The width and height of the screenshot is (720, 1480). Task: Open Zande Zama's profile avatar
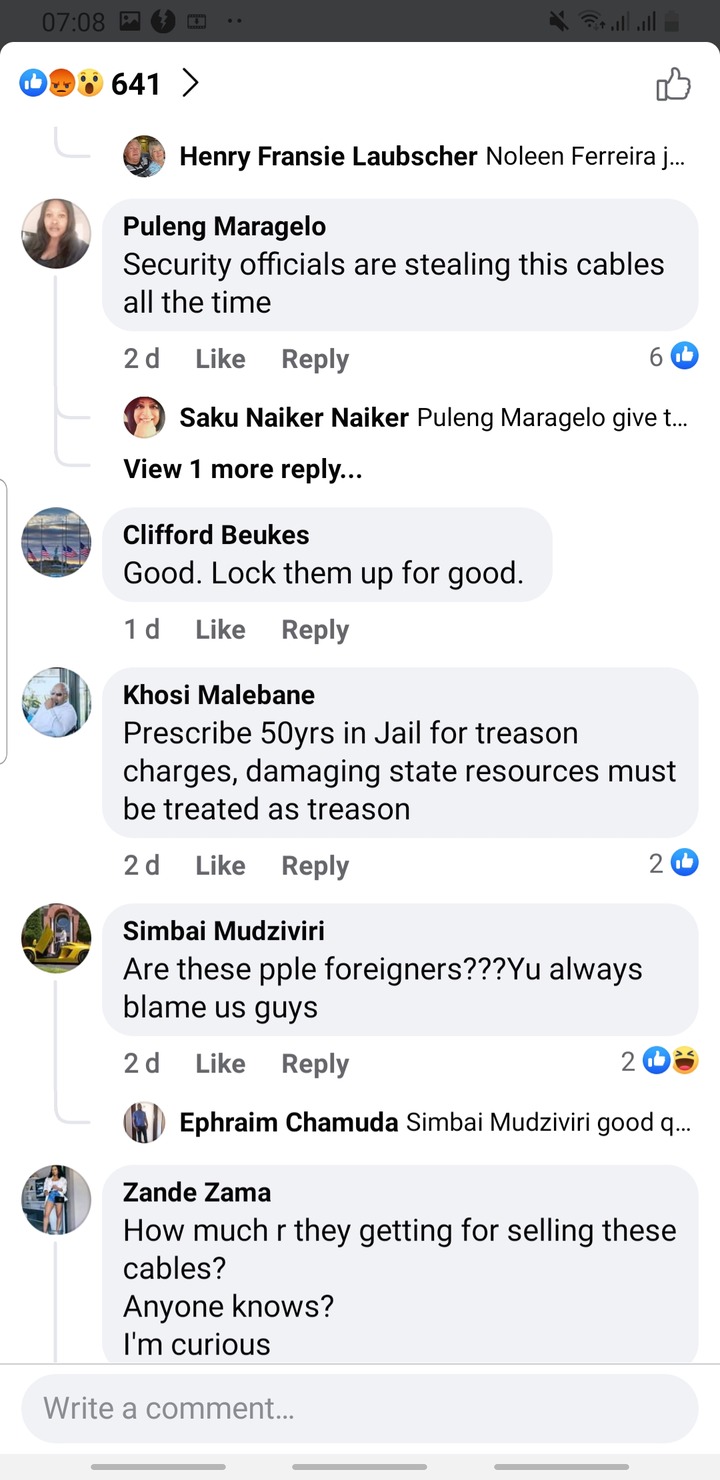56,1199
